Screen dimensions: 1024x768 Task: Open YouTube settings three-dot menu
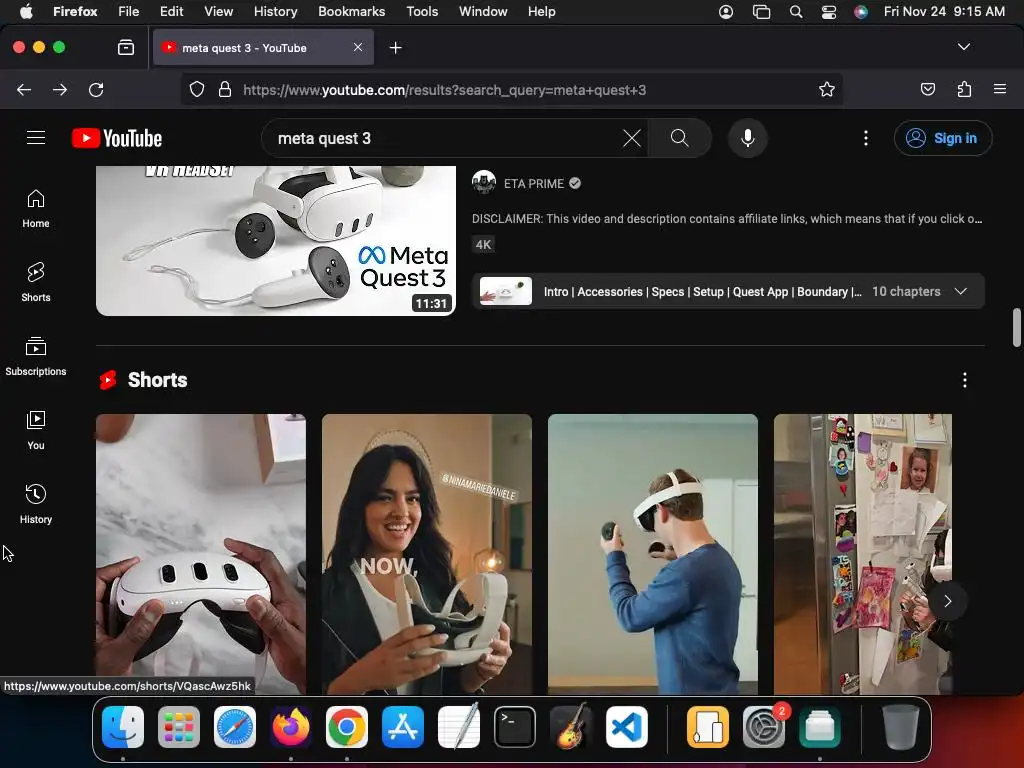point(866,138)
